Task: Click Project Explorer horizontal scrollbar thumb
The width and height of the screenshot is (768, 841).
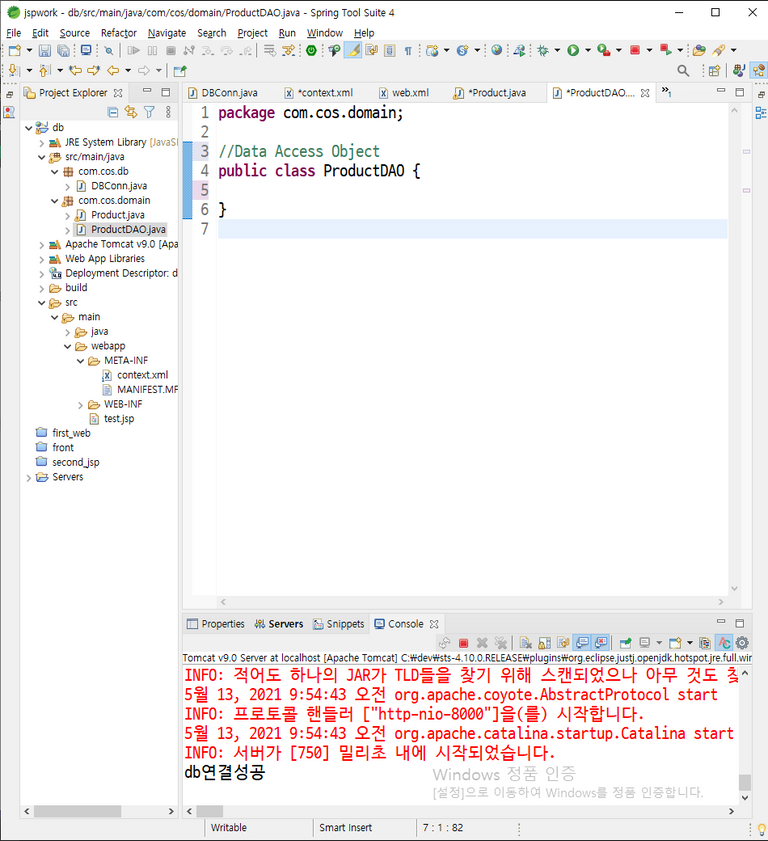Action: (x=77, y=812)
